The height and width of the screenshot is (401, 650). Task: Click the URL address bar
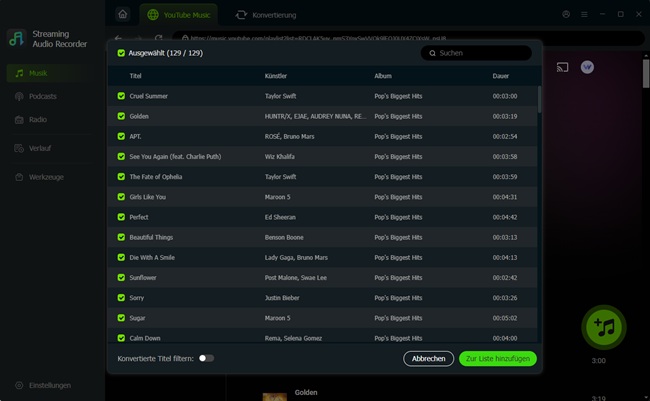[408, 38]
